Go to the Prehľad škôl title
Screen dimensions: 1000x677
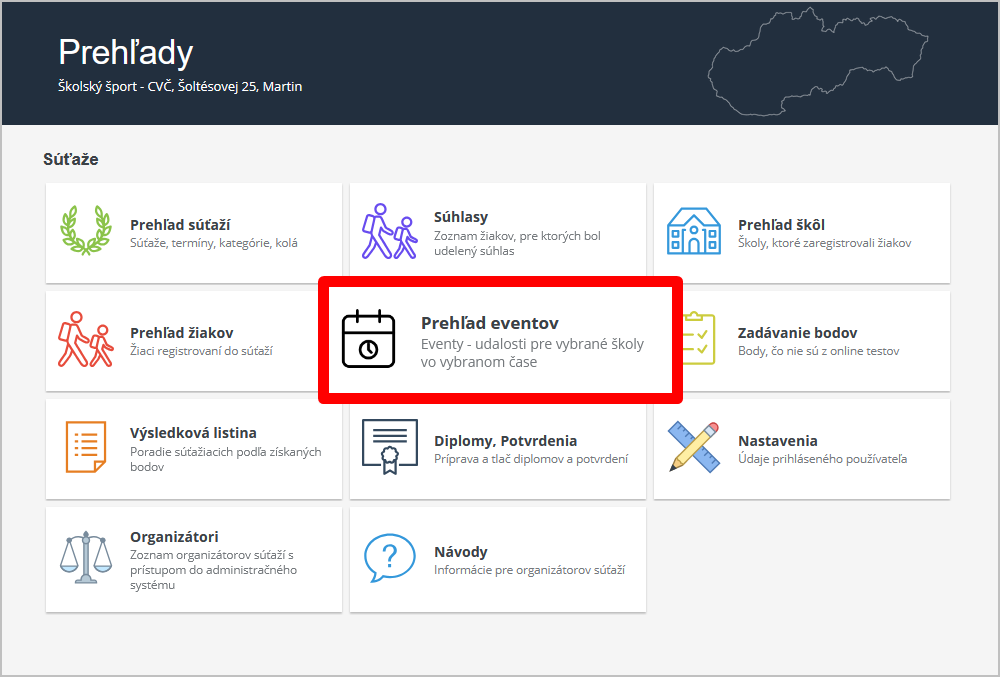[x=781, y=225]
